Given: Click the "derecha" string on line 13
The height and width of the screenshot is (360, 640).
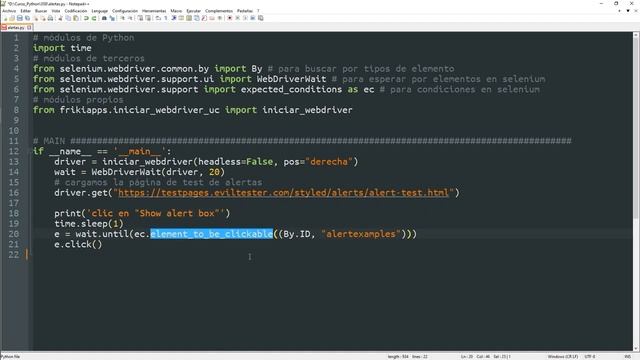Looking at the screenshot, I should coord(329,162).
